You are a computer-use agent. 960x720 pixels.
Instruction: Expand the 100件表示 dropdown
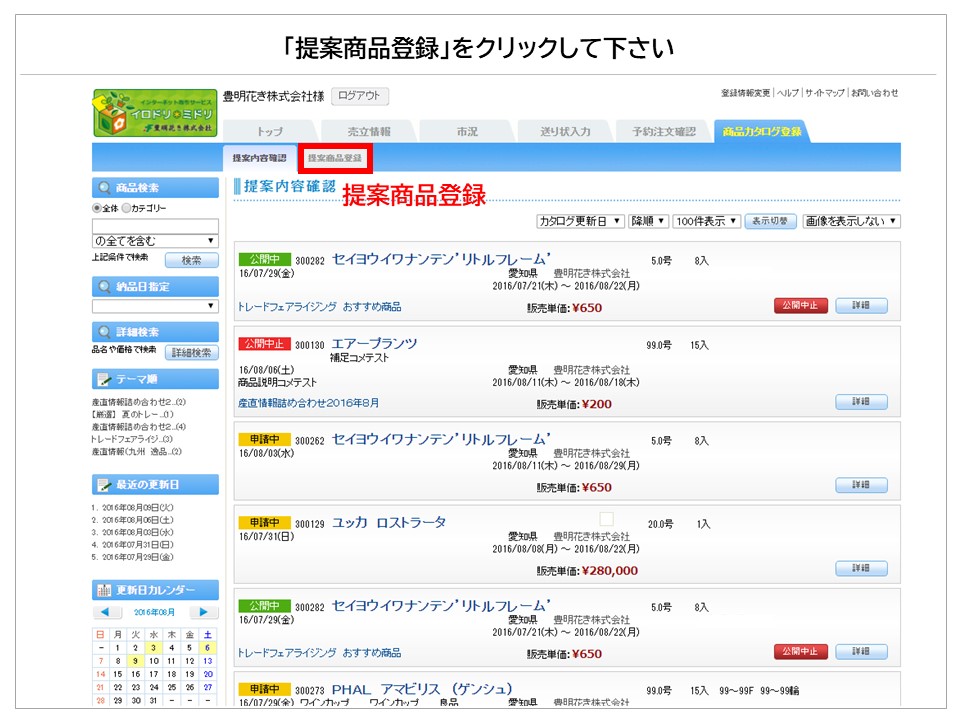tap(706, 221)
